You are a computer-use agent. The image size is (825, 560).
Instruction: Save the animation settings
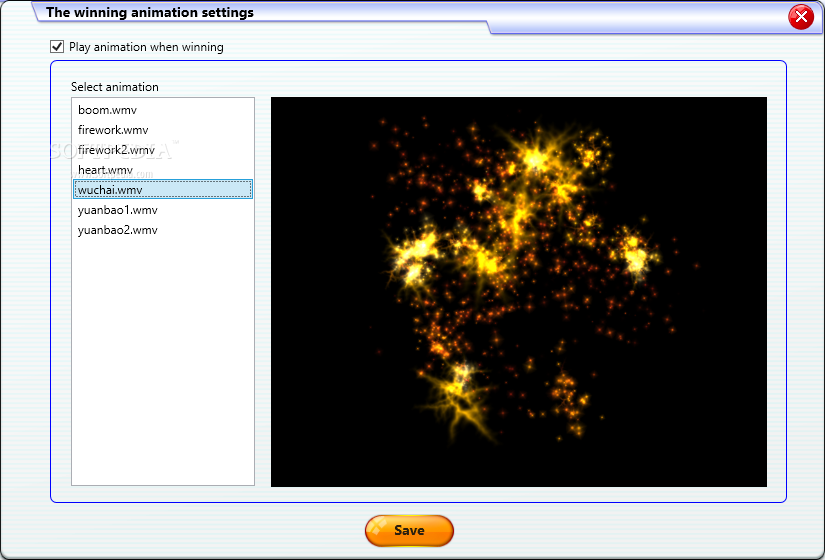click(x=409, y=531)
